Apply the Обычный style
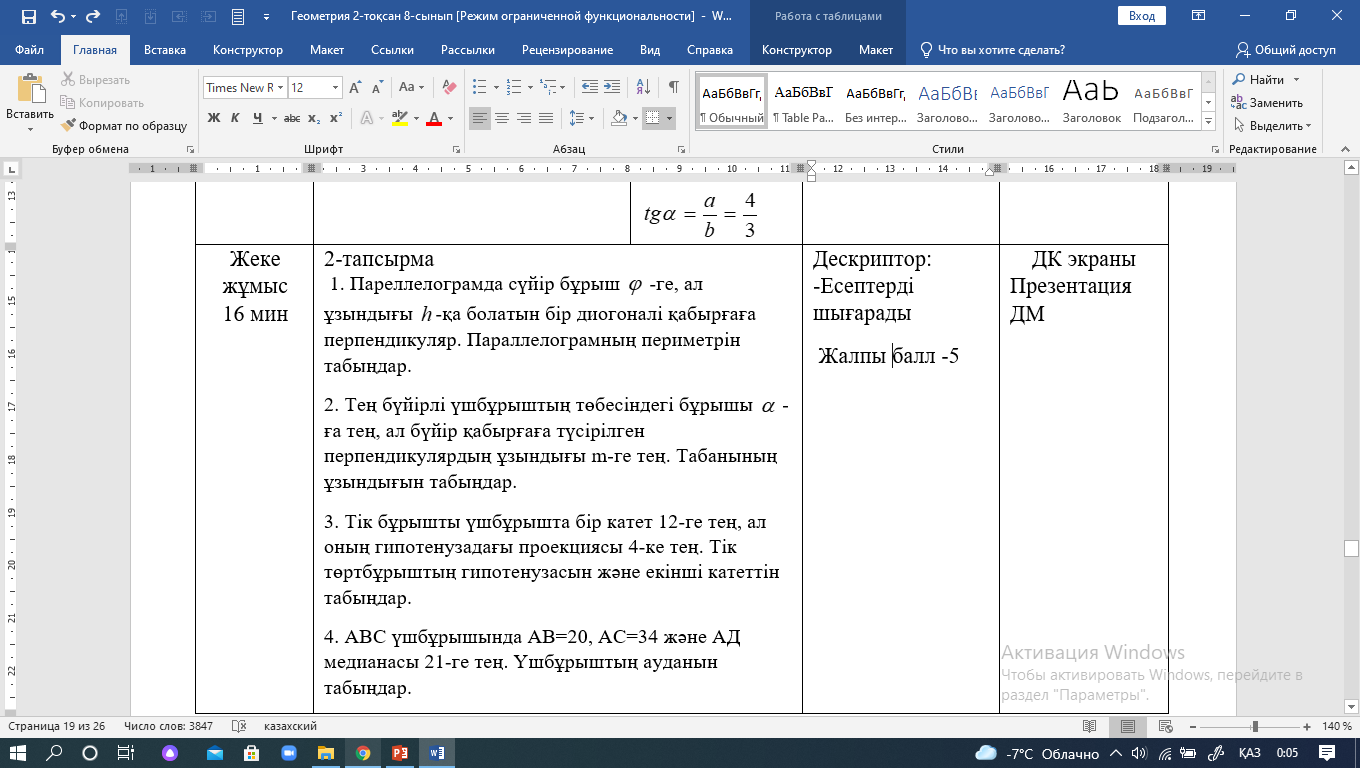 pos(732,102)
